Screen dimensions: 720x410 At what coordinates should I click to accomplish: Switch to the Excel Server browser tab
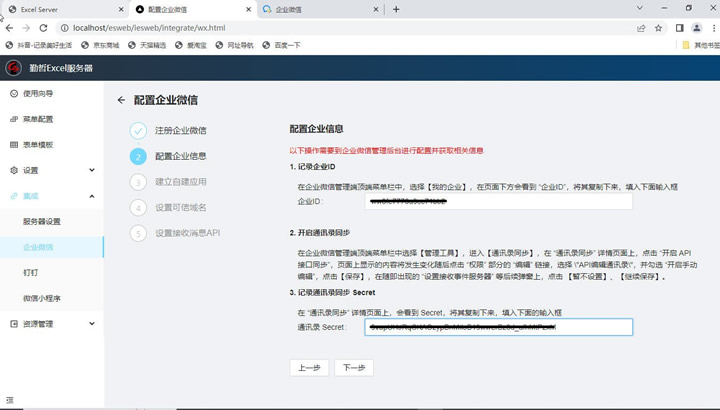tap(60, 9)
